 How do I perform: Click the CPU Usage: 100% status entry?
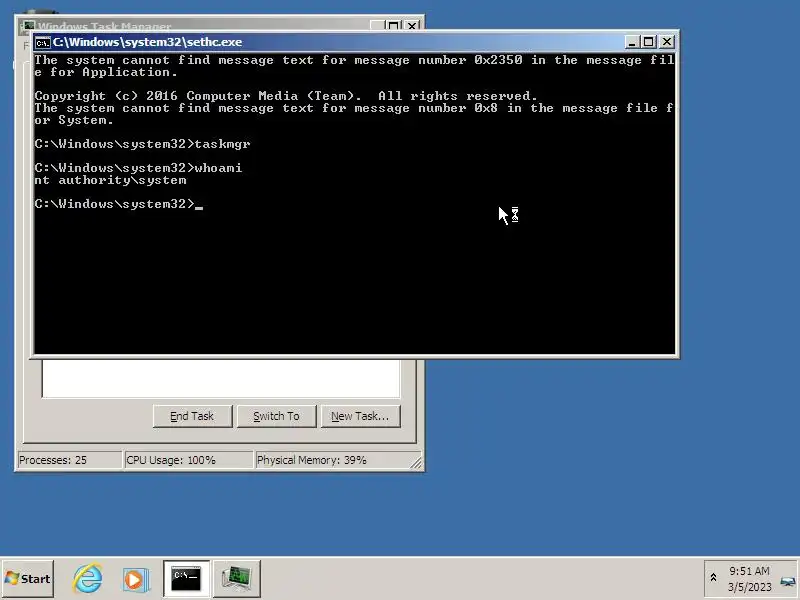[188, 460]
